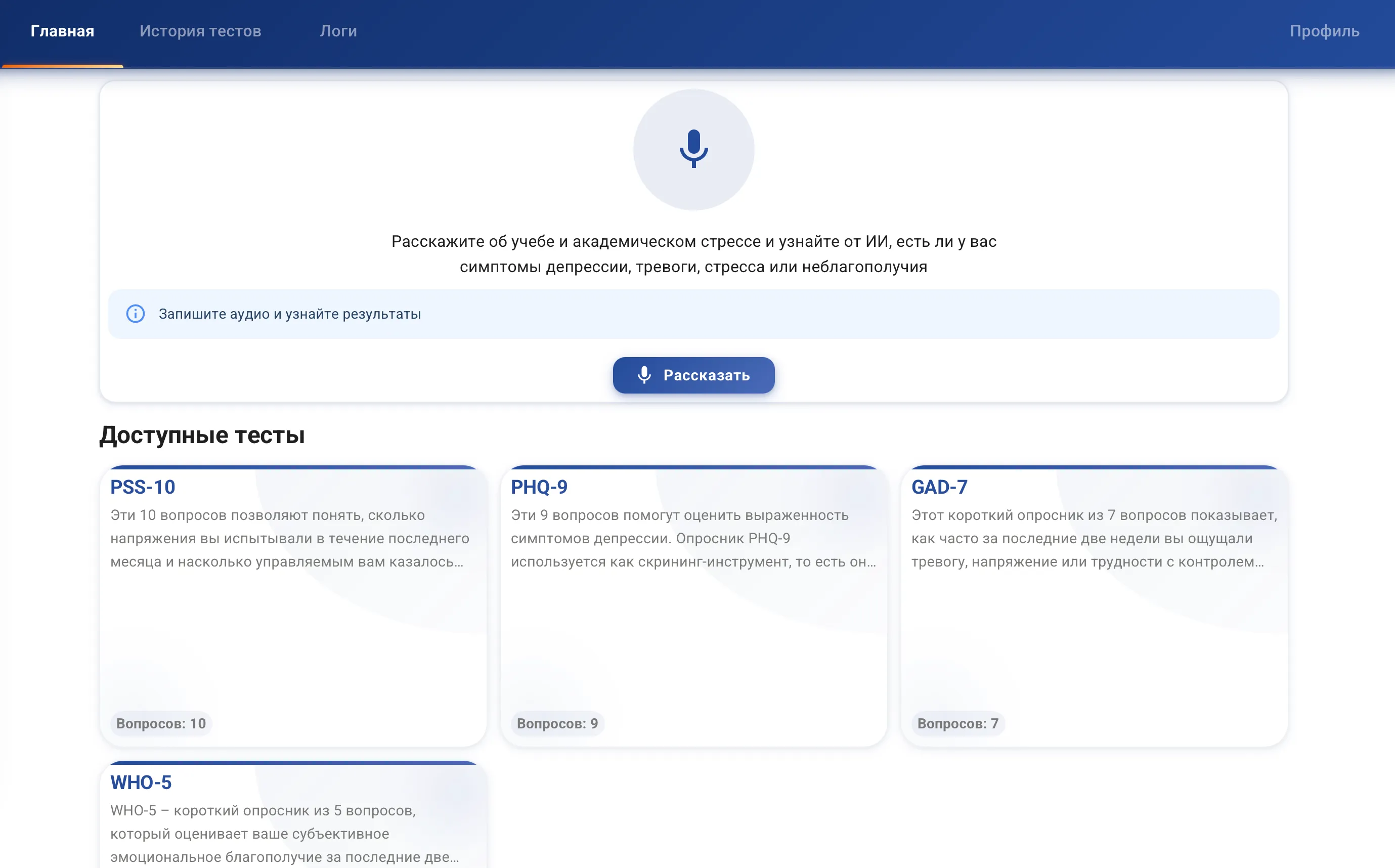The height and width of the screenshot is (868, 1395).
Task: Open the Профиль page
Action: click(x=1324, y=31)
